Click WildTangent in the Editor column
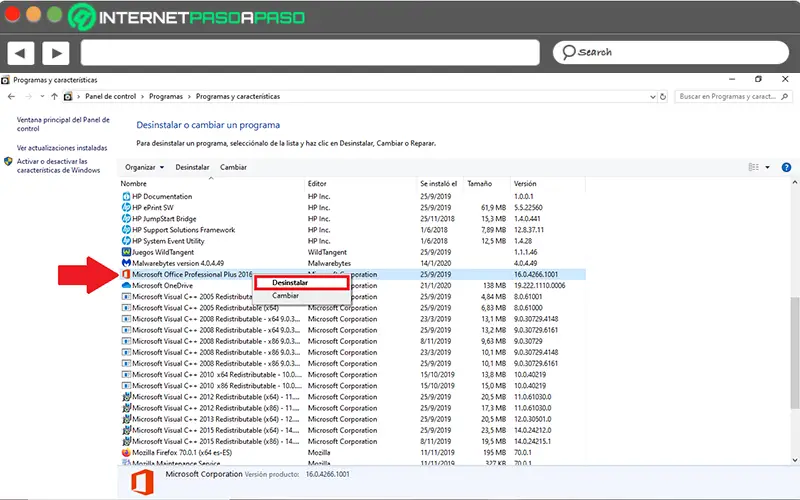Screen dimensions: 800x500 click(x=327, y=252)
